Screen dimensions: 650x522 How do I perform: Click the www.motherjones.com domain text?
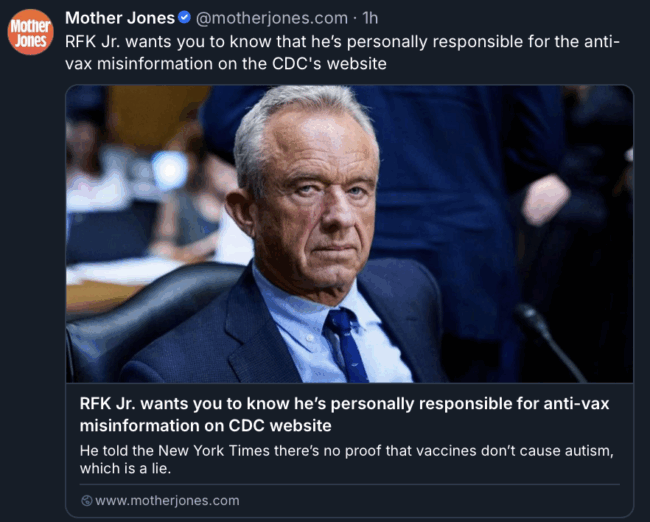click(167, 500)
